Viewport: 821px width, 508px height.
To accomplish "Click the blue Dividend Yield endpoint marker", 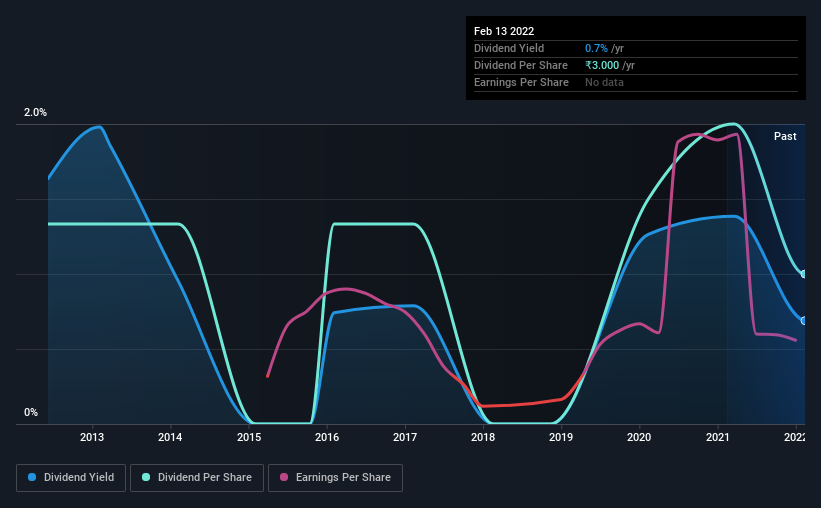I will coord(804,321).
